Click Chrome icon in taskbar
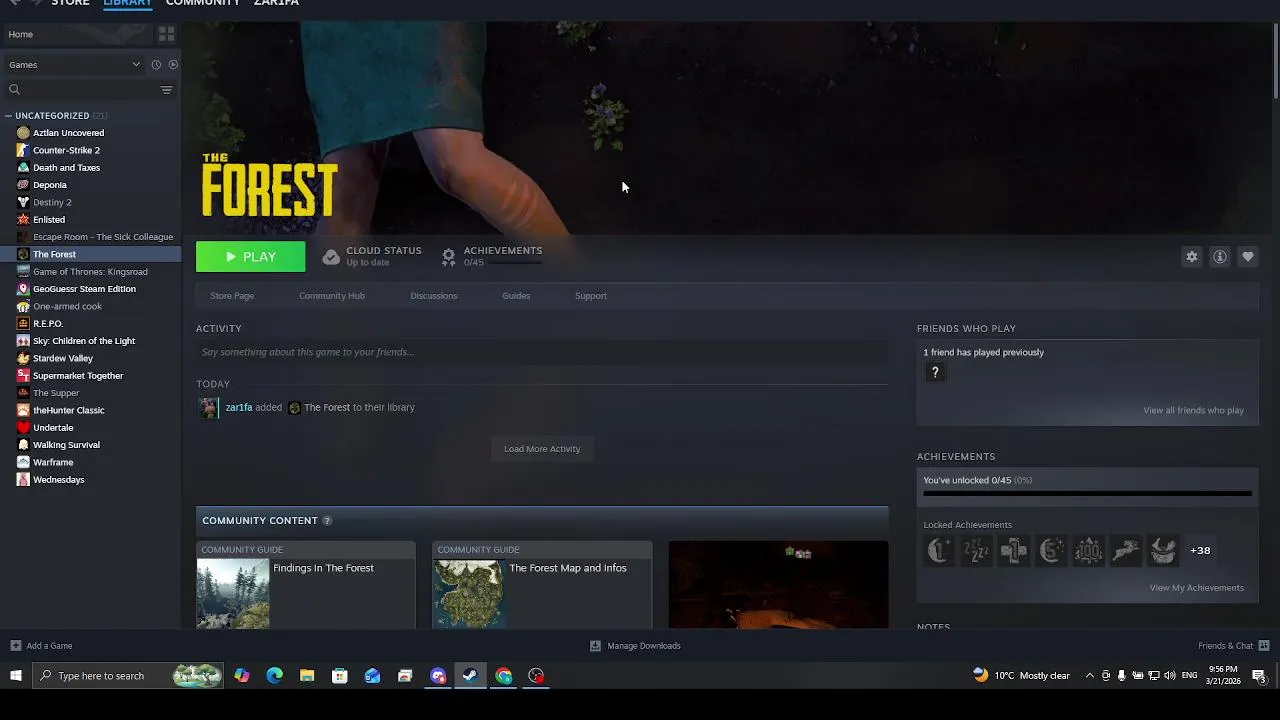 [x=504, y=676]
